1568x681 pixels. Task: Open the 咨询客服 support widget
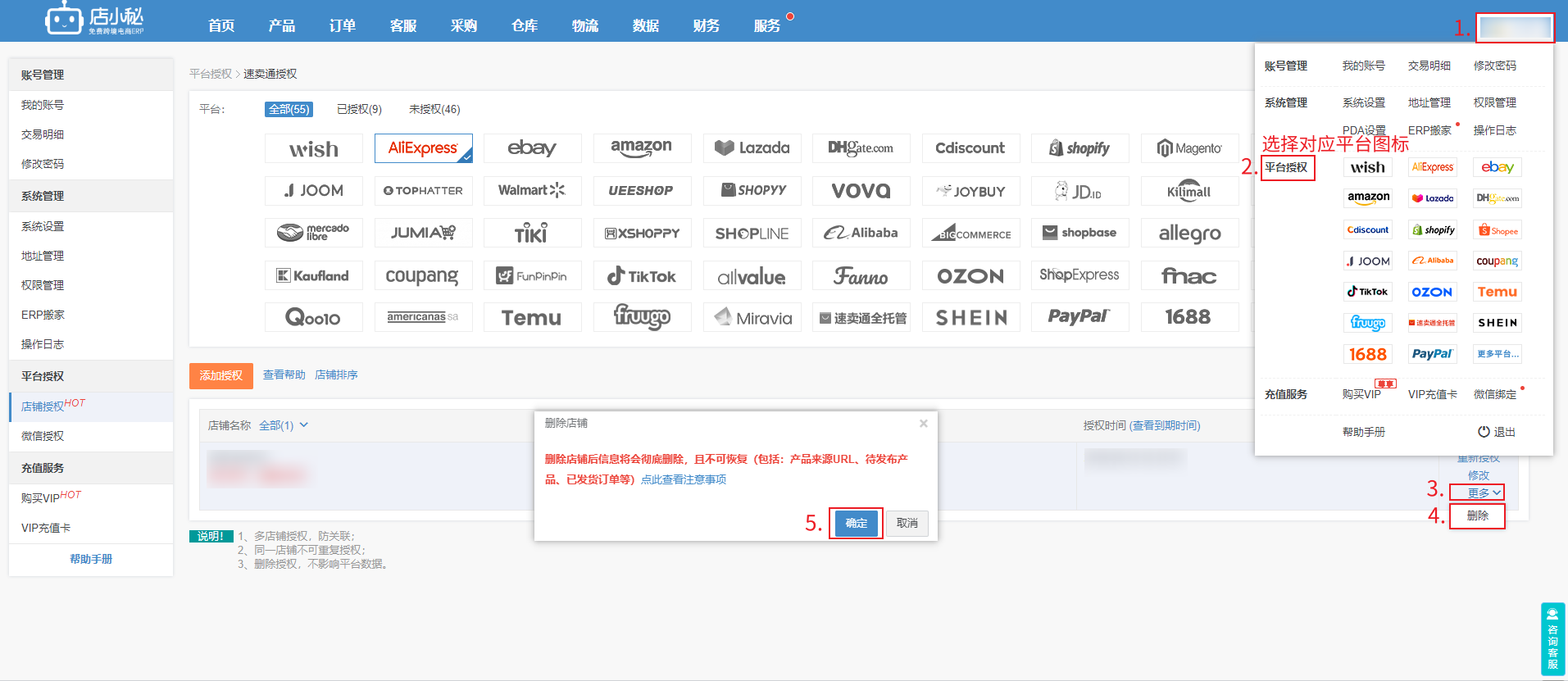click(x=1552, y=638)
